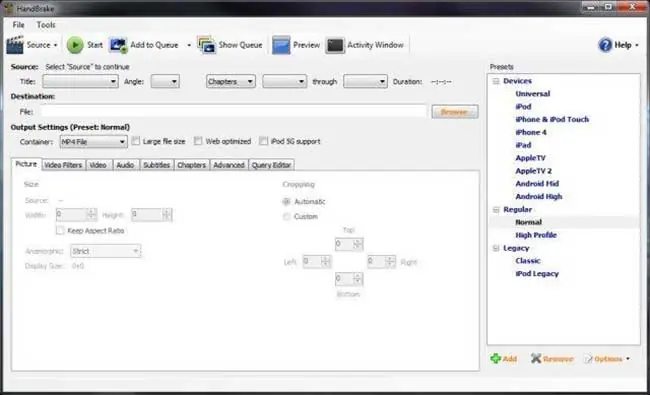Click the Top crop stepper

coord(349,244)
